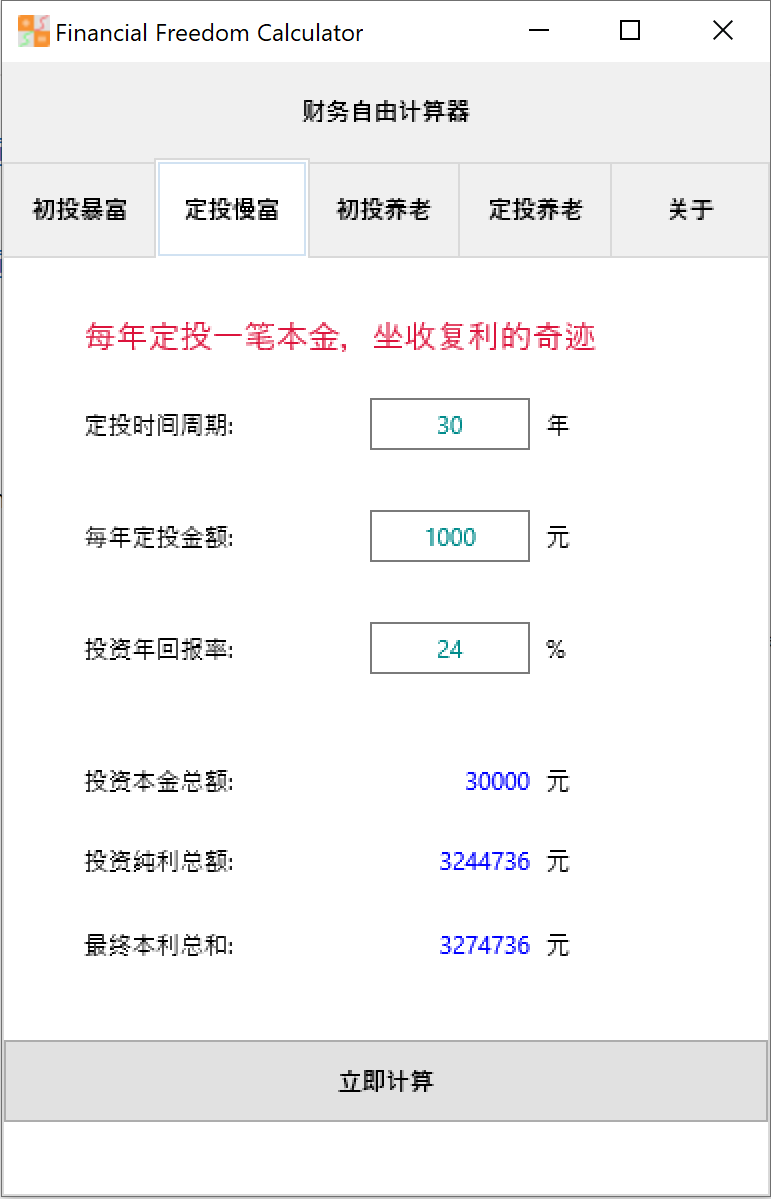This screenshot has width=771, height=1199.
Task: Open the 初投养老 tab
Action: tap(383, 209)
